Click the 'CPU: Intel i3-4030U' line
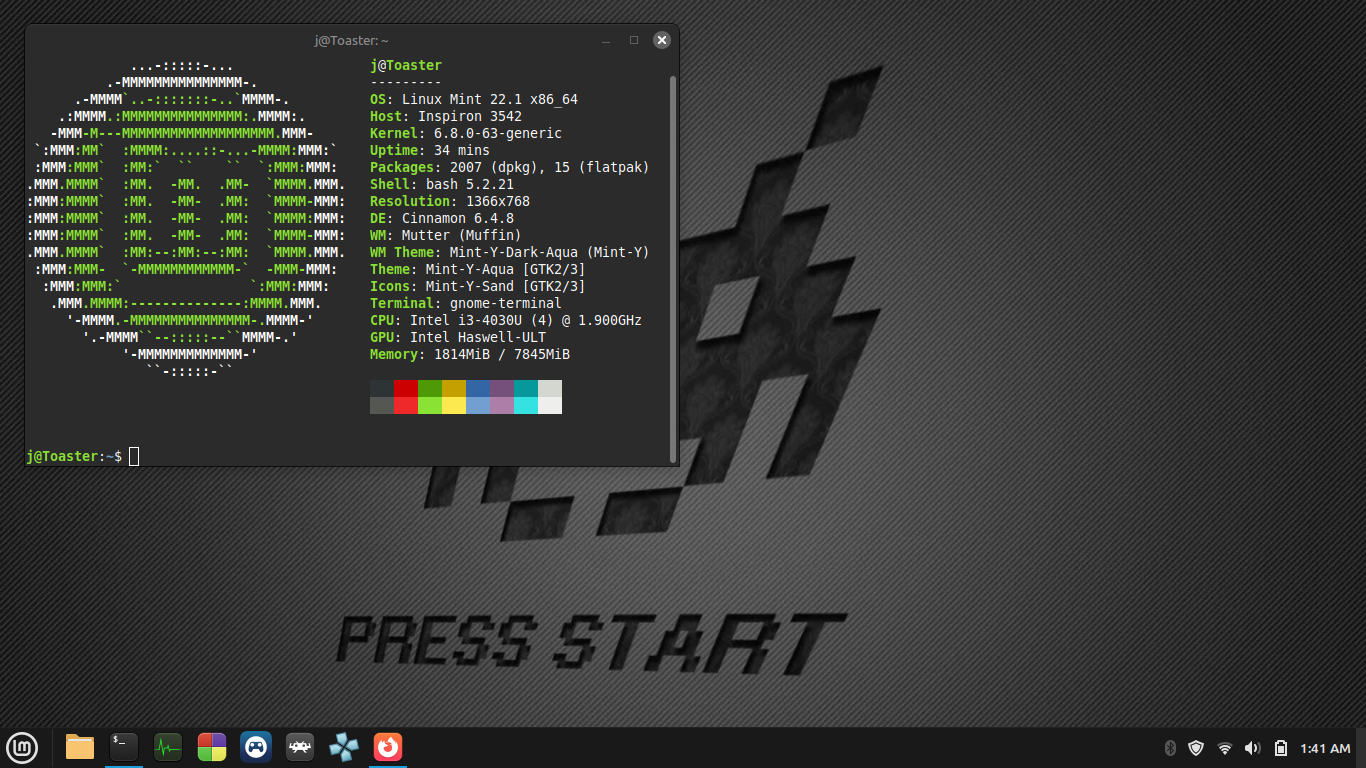1366x768 pixels. 506,320
